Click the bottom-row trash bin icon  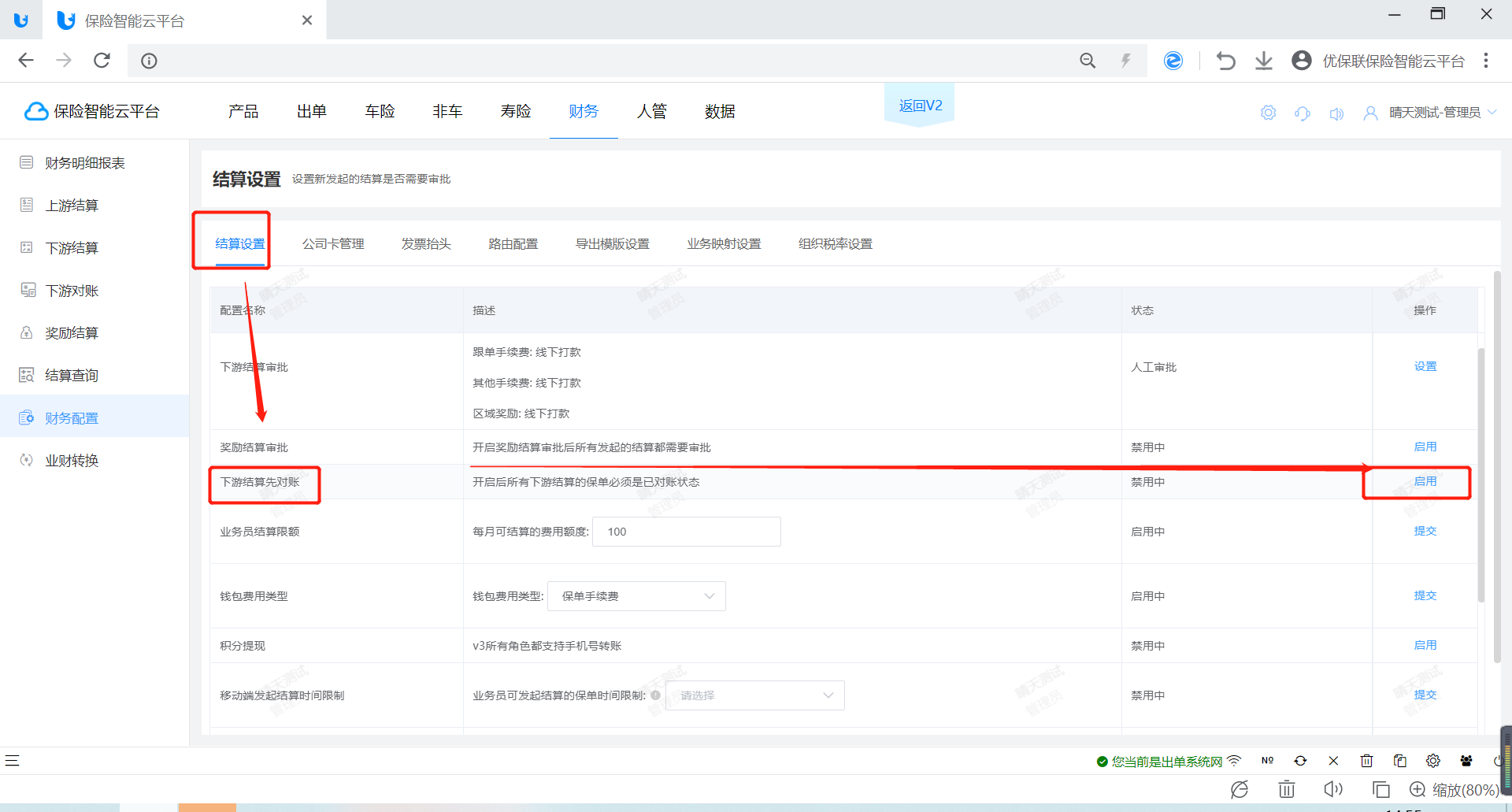click(1286, 789)
